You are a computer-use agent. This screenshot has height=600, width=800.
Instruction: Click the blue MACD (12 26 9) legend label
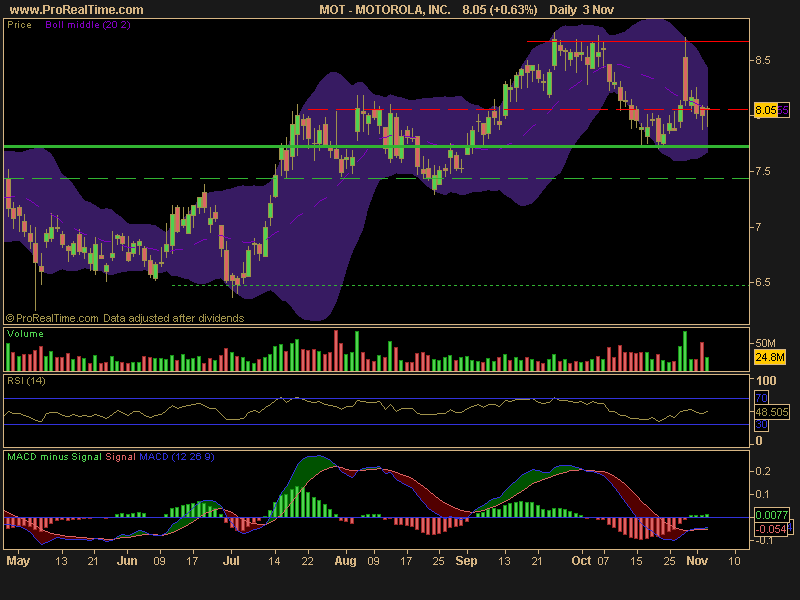(x=177, y=457)
